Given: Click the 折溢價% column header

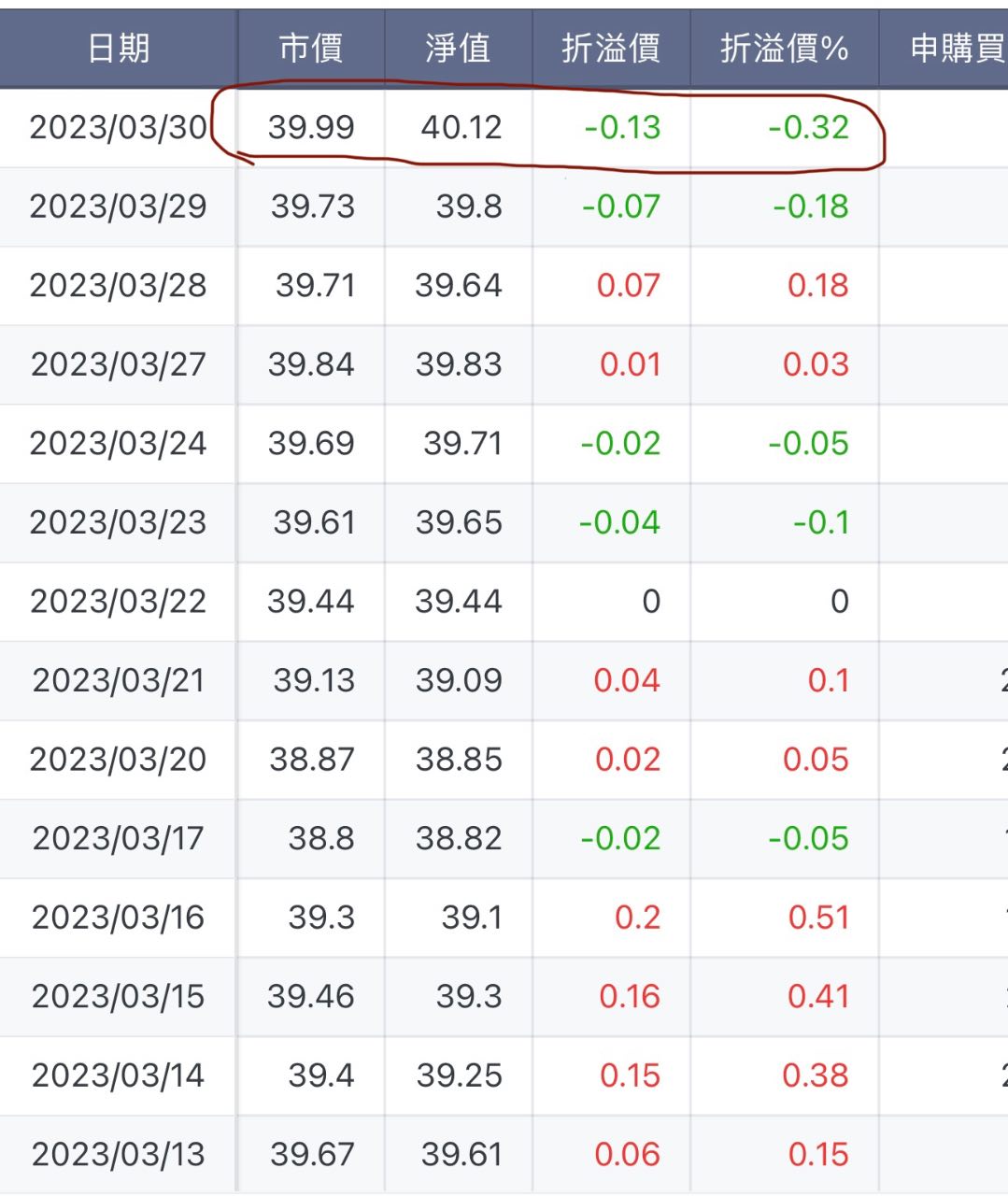Looking at the screenshot, I should [784, 48].
